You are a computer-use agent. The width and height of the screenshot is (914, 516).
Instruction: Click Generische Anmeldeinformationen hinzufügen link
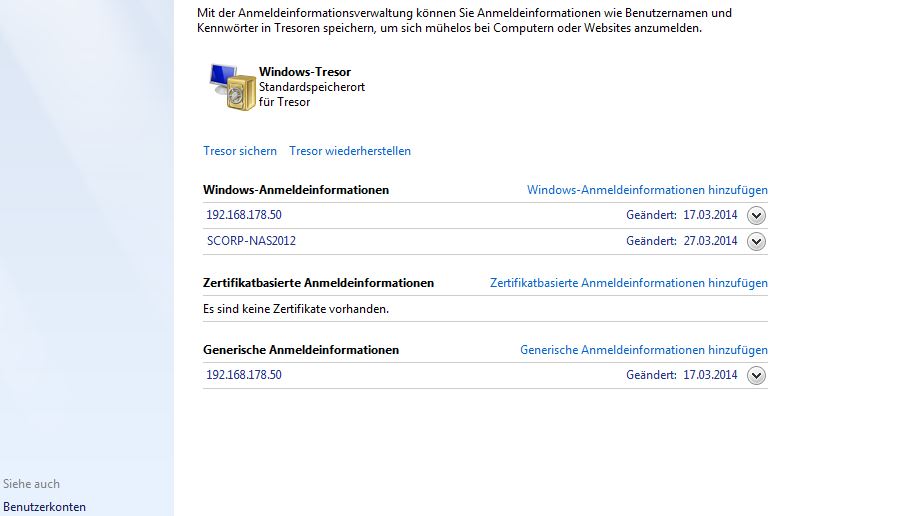click(644, 350)
